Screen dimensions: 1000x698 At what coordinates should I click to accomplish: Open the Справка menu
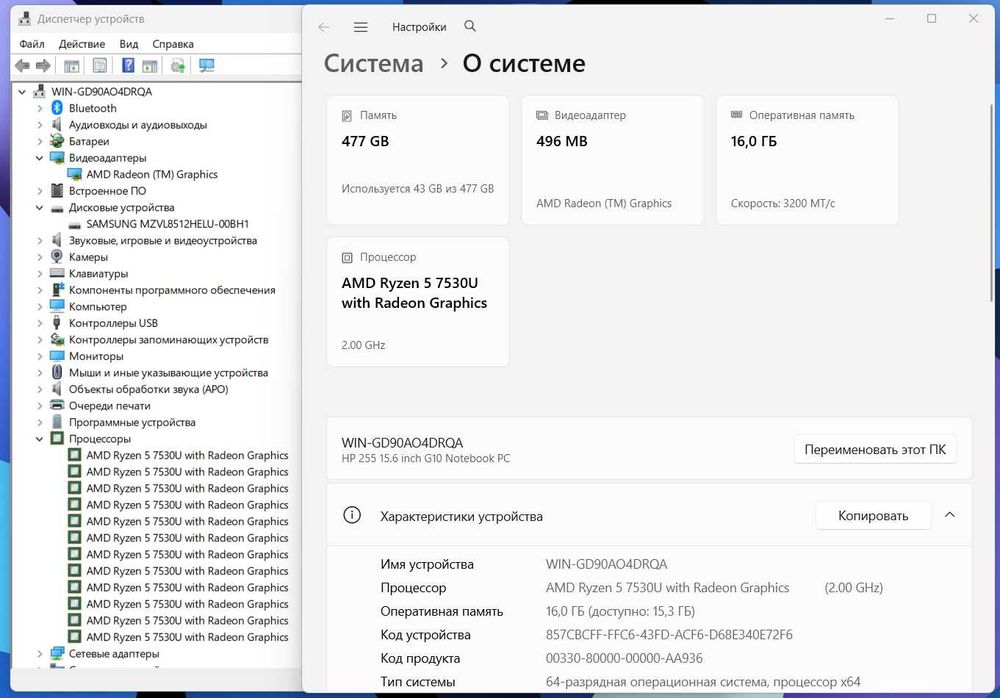click(173, 44)
